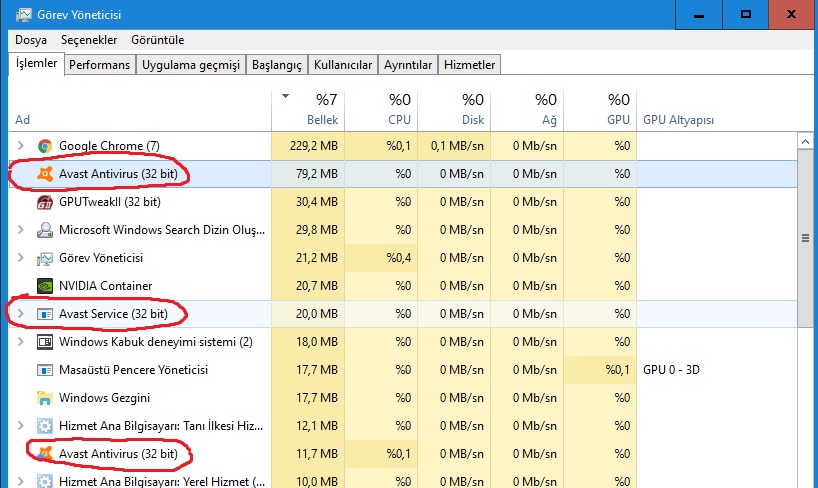Close the Görev Yöneticisi window

[x=792, y=15]
